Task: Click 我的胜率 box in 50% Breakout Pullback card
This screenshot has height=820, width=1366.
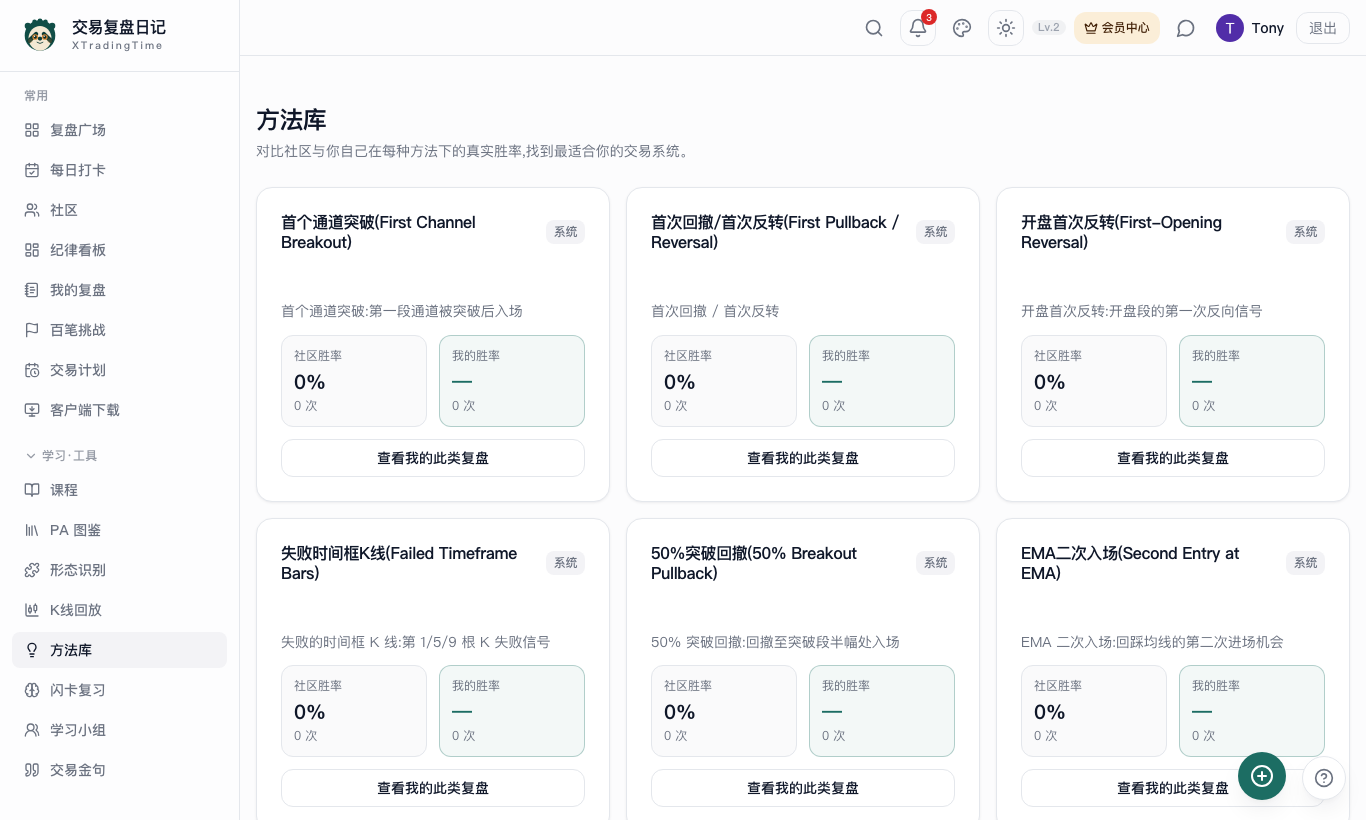Action: click(882, 711)
